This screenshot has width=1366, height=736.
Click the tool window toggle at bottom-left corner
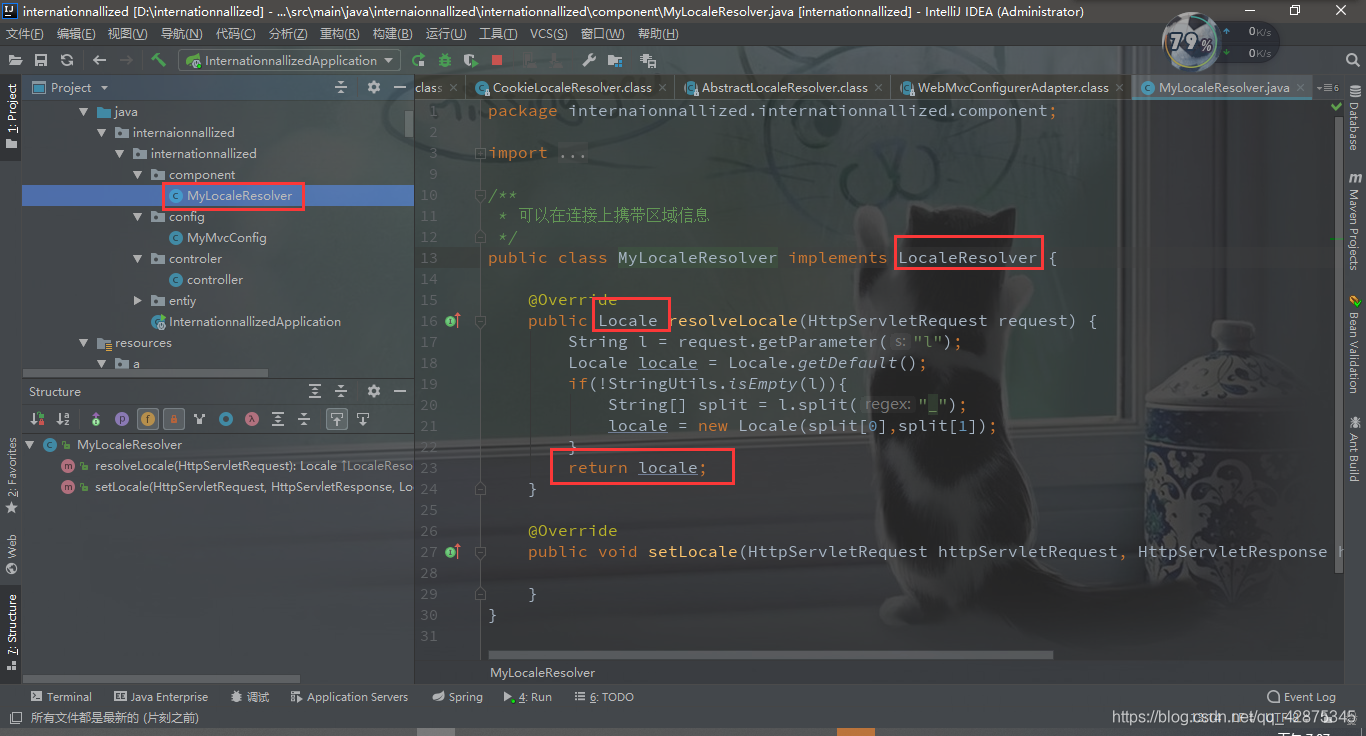(x=15, y=717)
